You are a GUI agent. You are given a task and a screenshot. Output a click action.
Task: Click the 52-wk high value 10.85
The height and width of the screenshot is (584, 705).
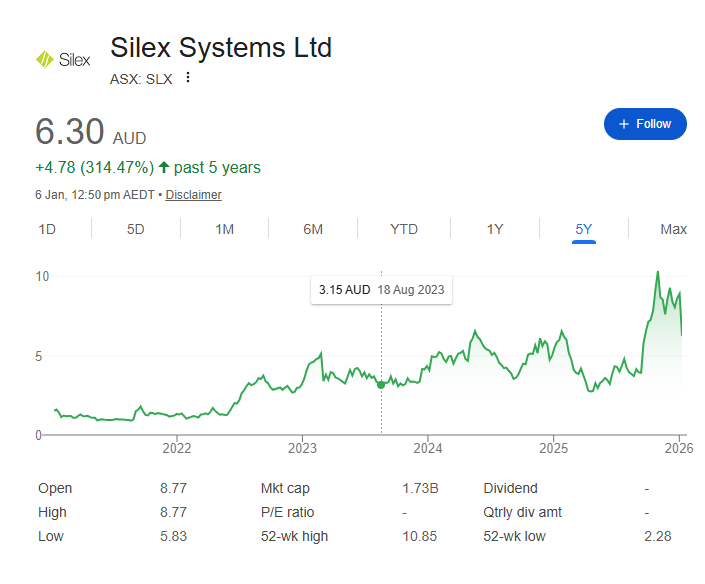pos(420,536)
